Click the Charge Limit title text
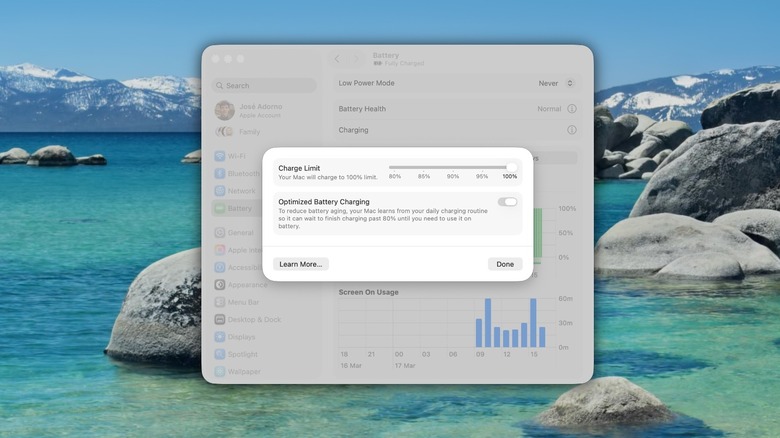The image size is (780, 438). pos(299,168)
